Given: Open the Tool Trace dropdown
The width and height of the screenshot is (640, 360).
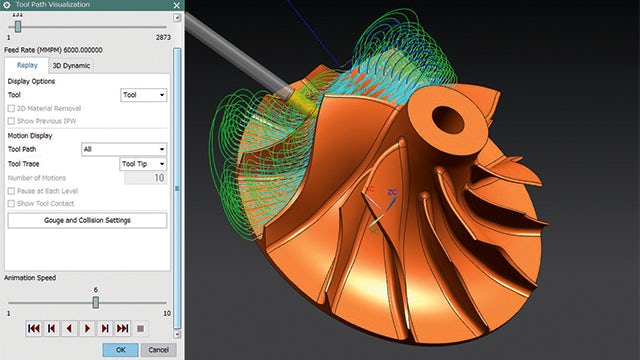Looking at the screenshot, I should click(x=143, y=164).
